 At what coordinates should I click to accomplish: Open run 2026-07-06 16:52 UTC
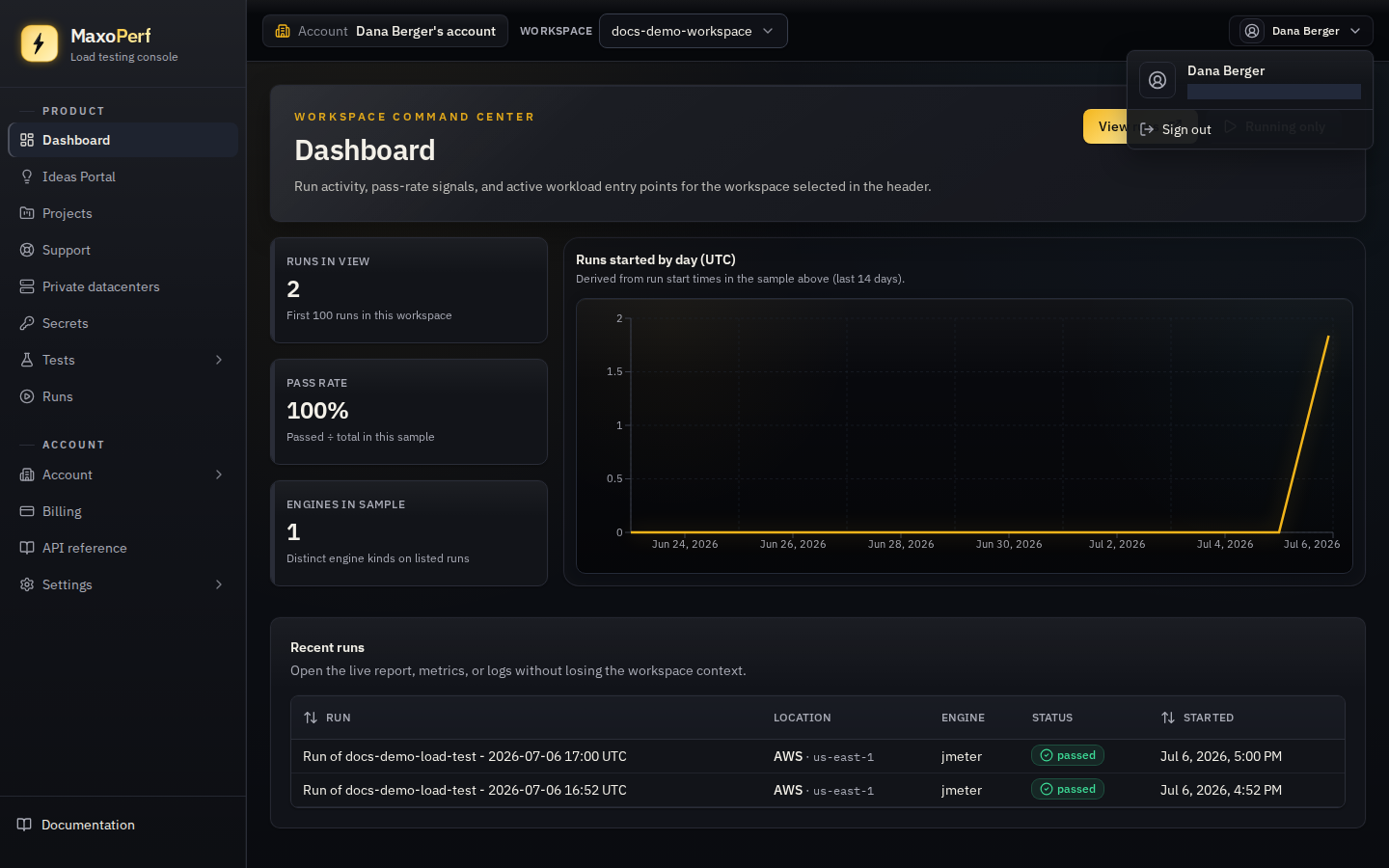[x=465, y=790]
